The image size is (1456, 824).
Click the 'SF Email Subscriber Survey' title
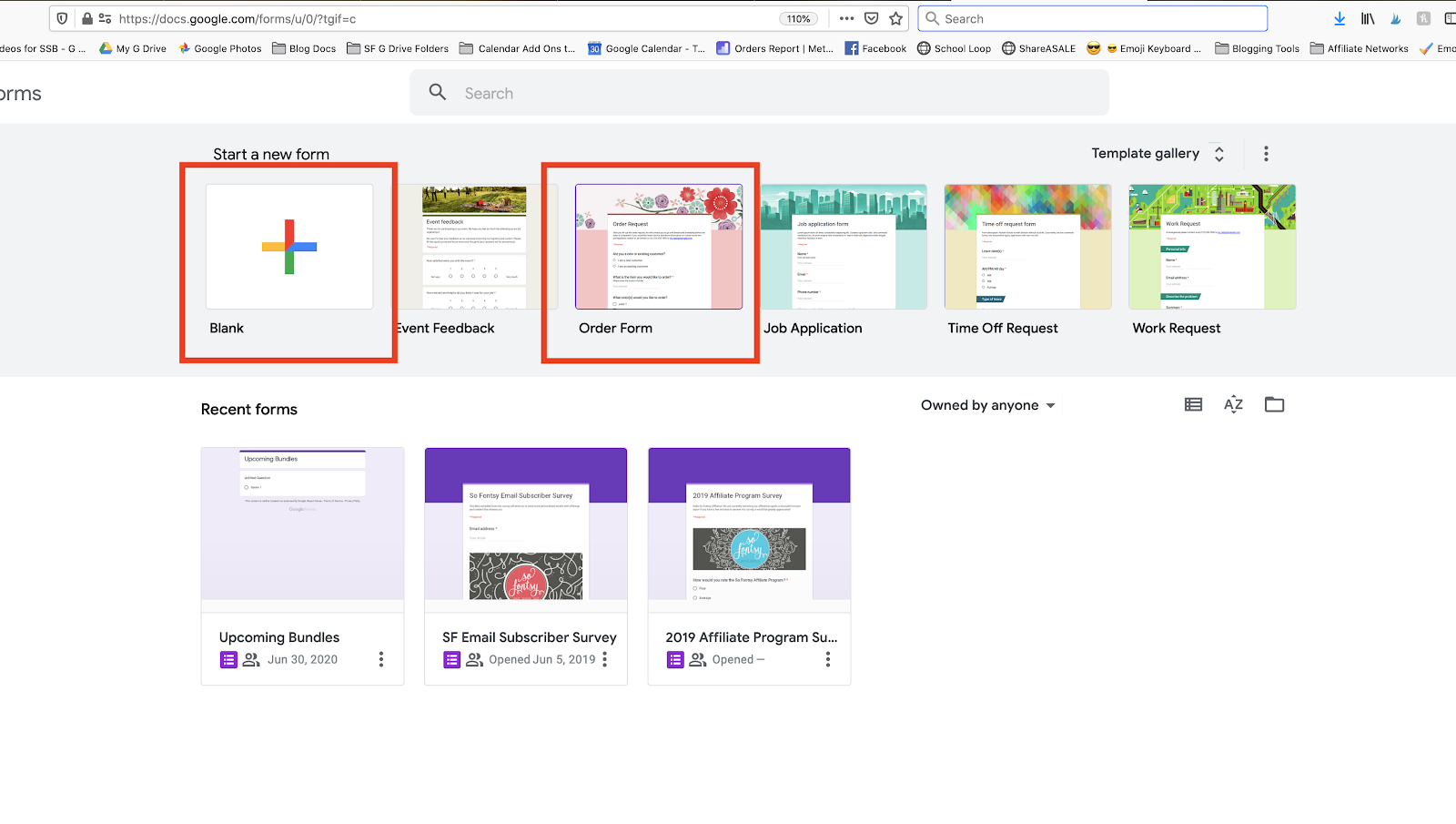click(x=530, y=637)
